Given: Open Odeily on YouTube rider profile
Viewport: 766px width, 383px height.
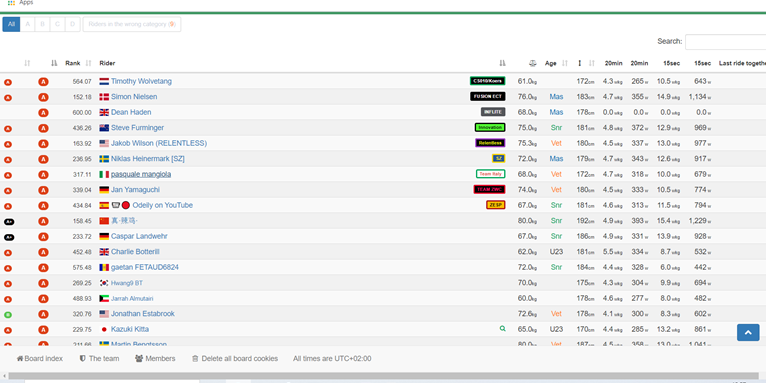Looking at the screenshot, I should pos(163,205).
